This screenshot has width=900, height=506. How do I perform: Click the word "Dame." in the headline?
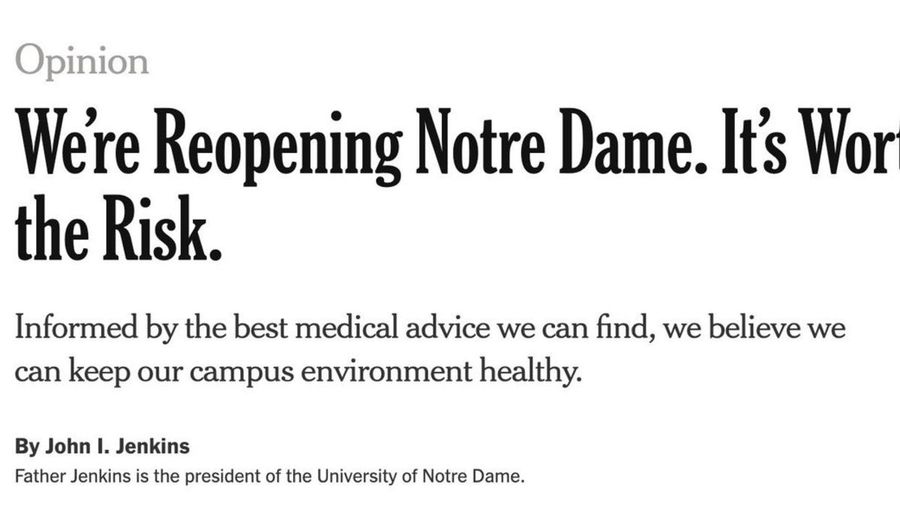pos(633,142)
